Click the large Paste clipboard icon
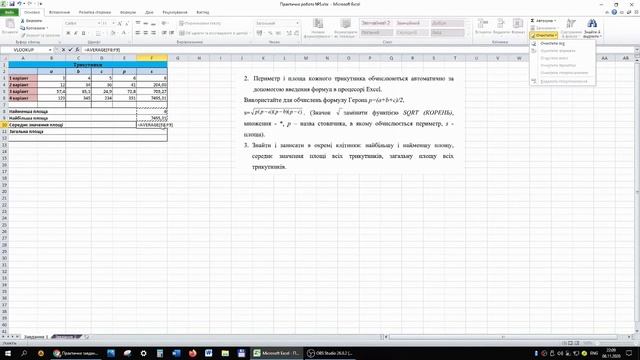The width and height of the screenshot is (640, 360). (x=9, y=24)
